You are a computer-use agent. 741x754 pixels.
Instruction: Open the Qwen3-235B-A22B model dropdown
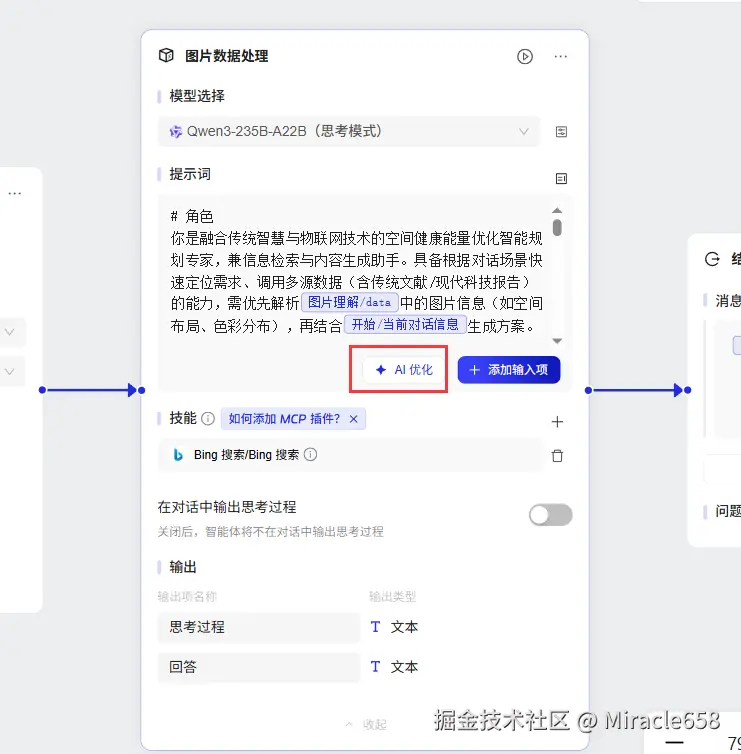point(349,131)
